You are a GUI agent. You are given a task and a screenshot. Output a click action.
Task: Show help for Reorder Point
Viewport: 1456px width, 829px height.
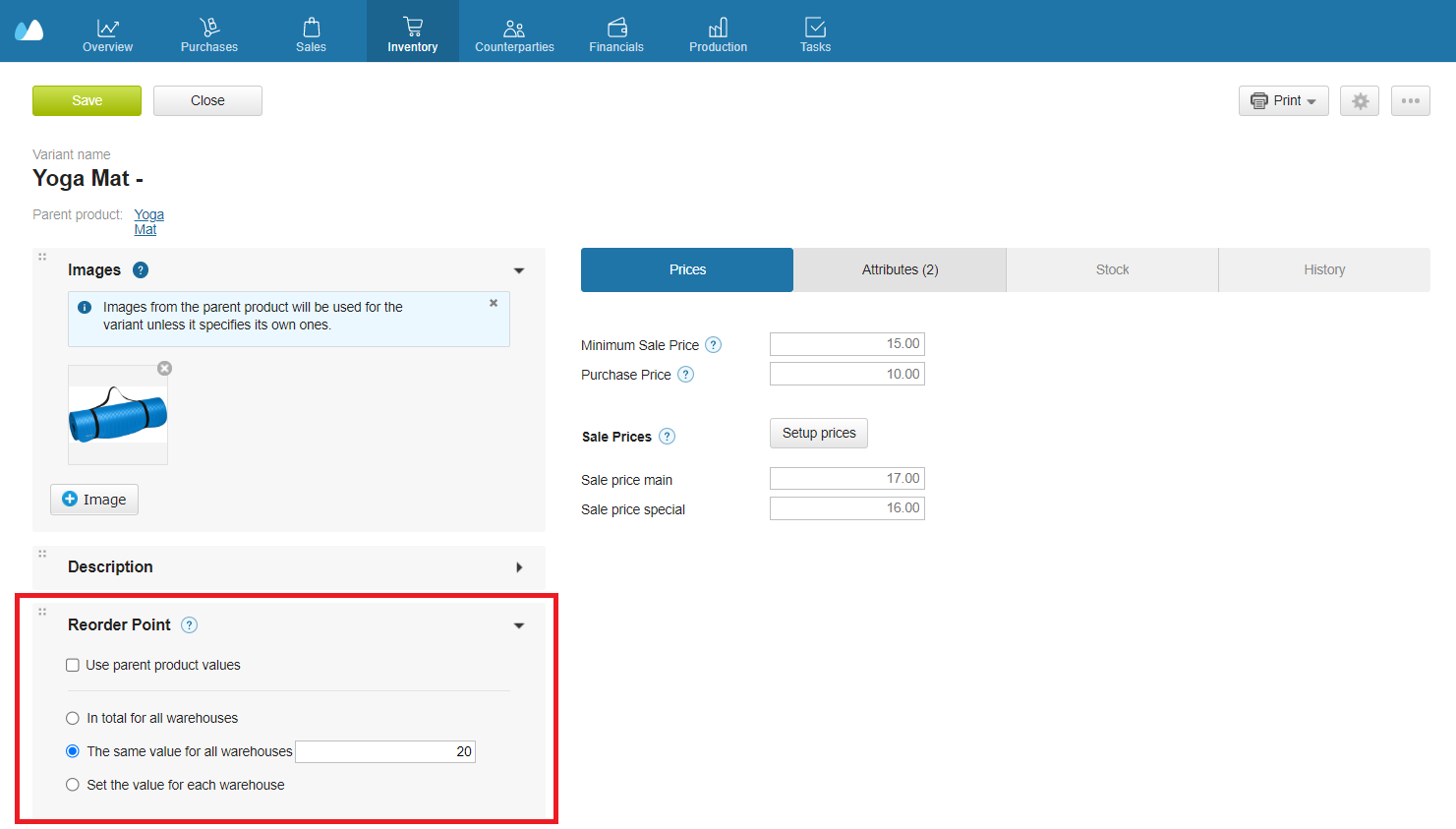click(190, 624)
